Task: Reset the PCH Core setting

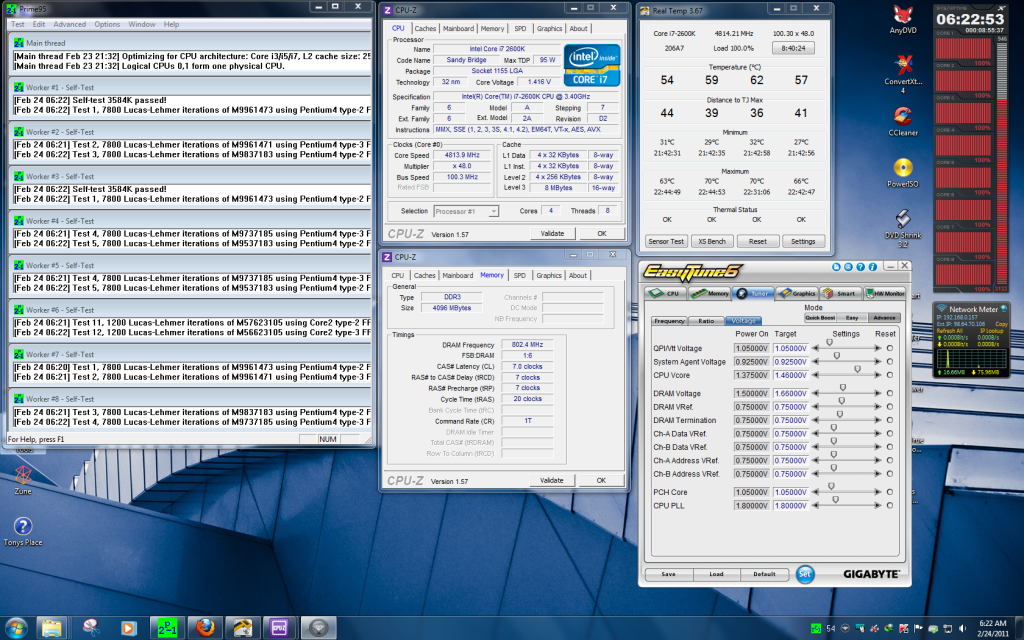Action: pos(889,492)
